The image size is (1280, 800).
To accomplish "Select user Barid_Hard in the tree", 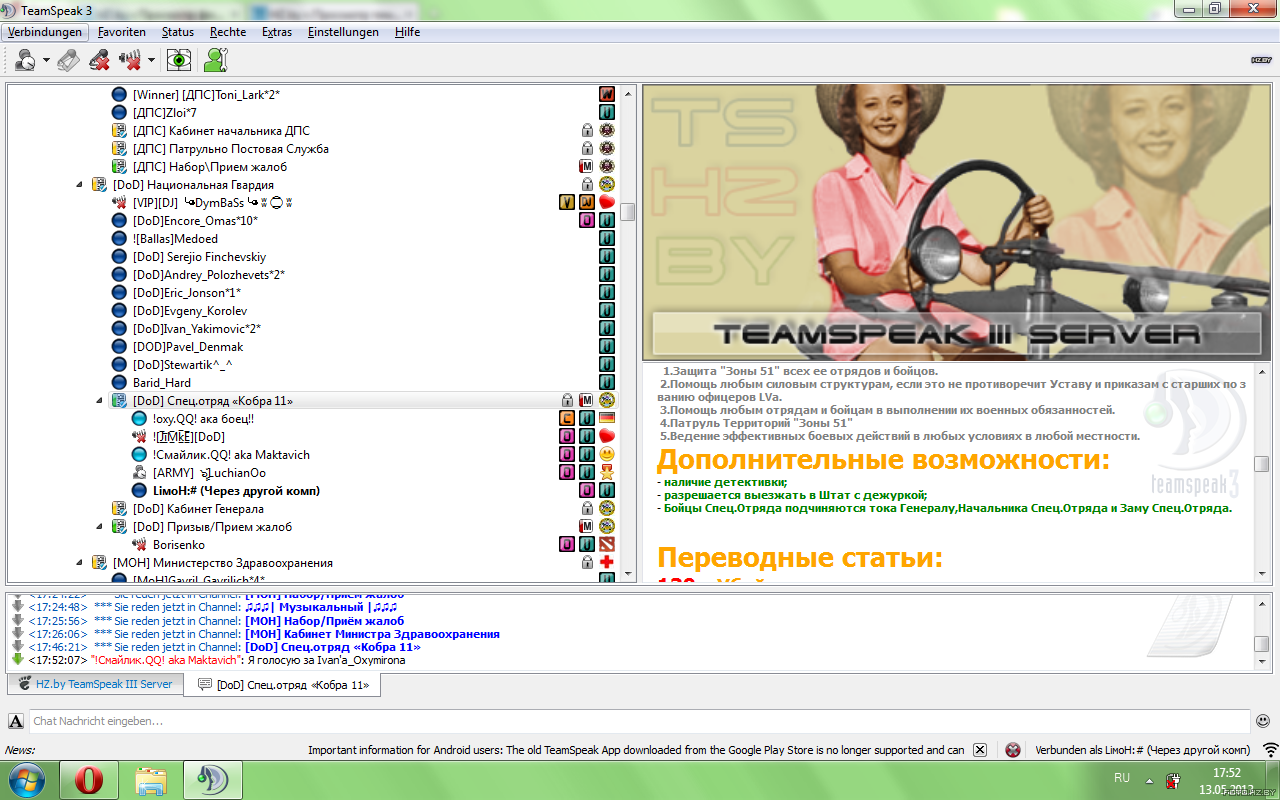I will [162, 383].
